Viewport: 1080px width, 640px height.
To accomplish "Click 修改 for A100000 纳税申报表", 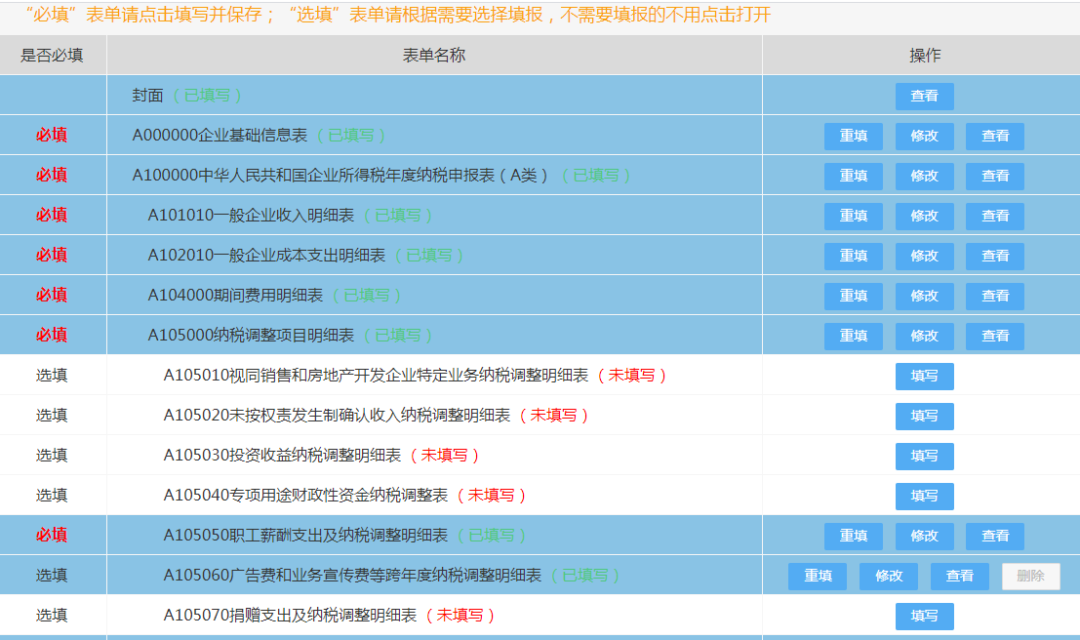I will click(924, 176).
